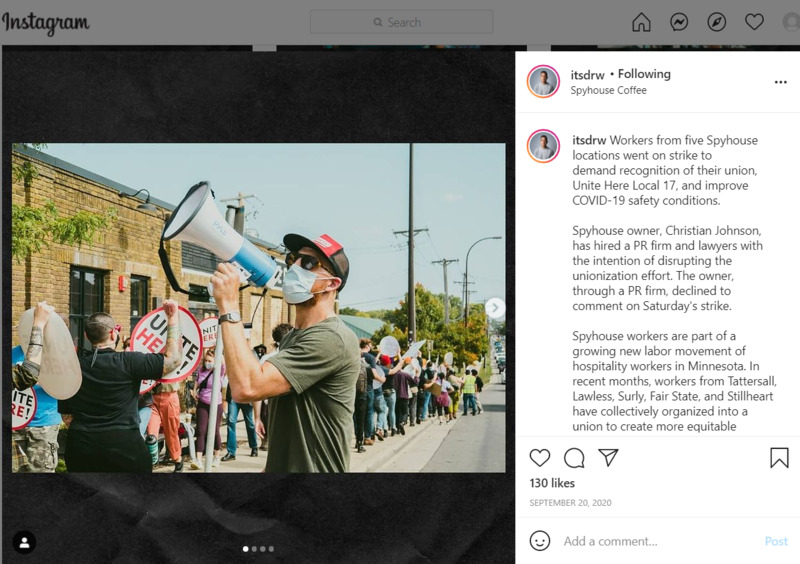Viewport: 800px width, 564px height.
Task: Jump to second carousel dot indicator
Action: pos(254,549)
